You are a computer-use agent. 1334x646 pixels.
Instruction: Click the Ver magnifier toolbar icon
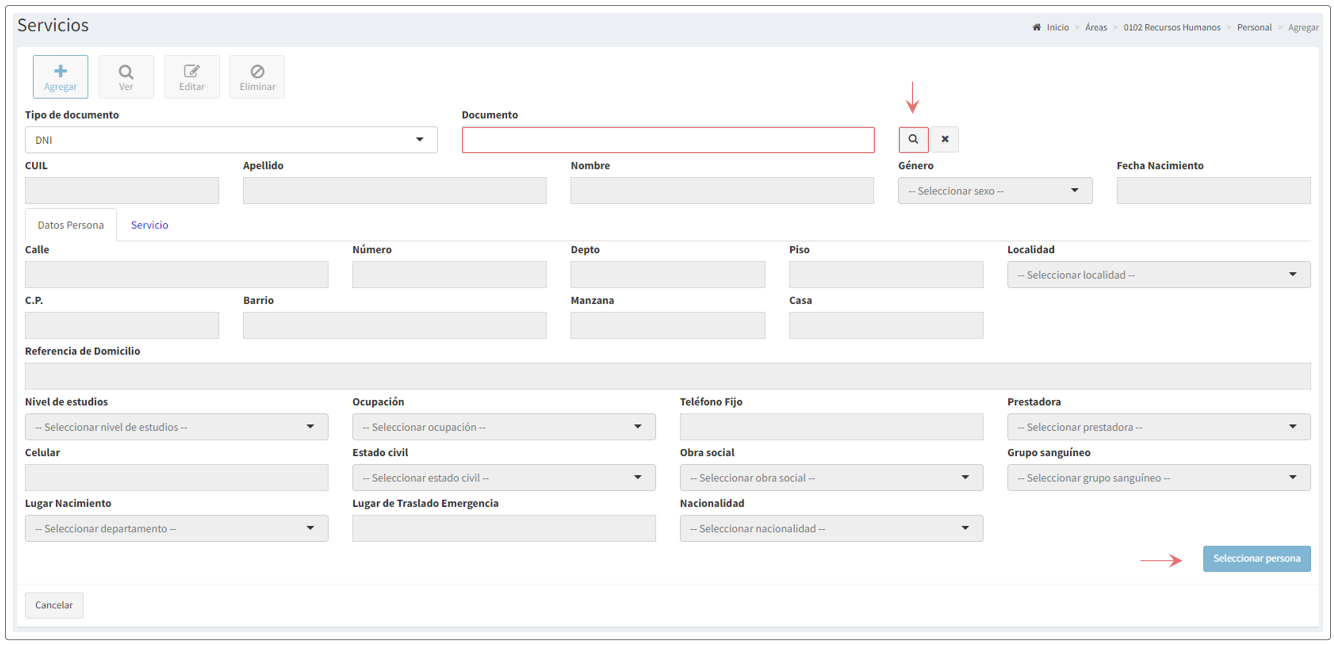(126, 77)
